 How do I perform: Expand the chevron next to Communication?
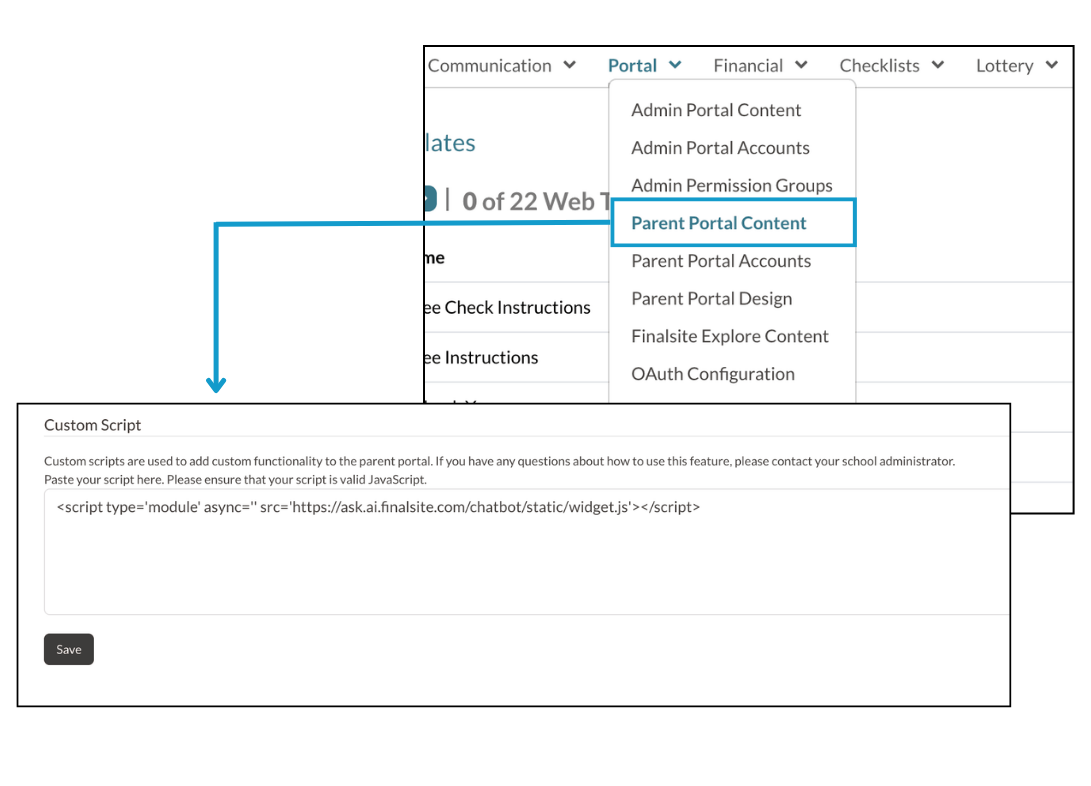coord(570,65)
